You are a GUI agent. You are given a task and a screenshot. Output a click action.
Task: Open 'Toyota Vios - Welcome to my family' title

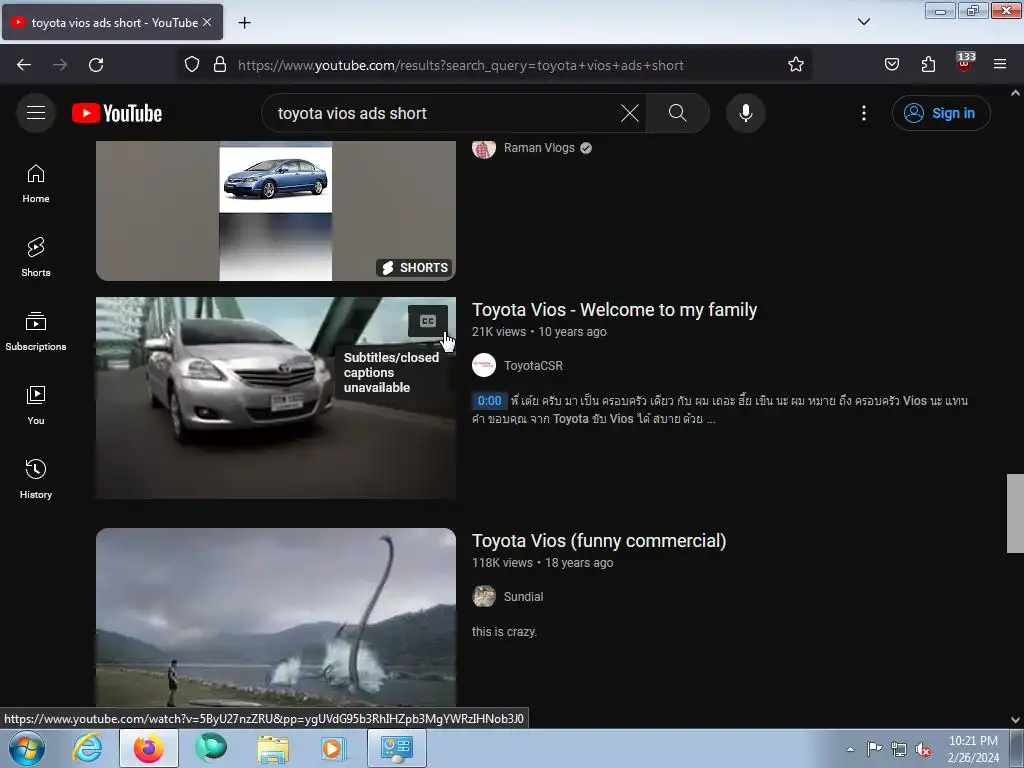pos(614,310)
